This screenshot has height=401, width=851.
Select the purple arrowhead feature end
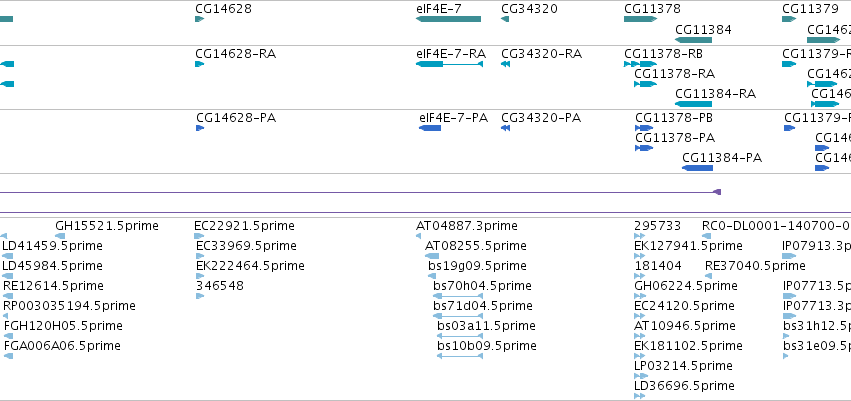tap(717, 192)
